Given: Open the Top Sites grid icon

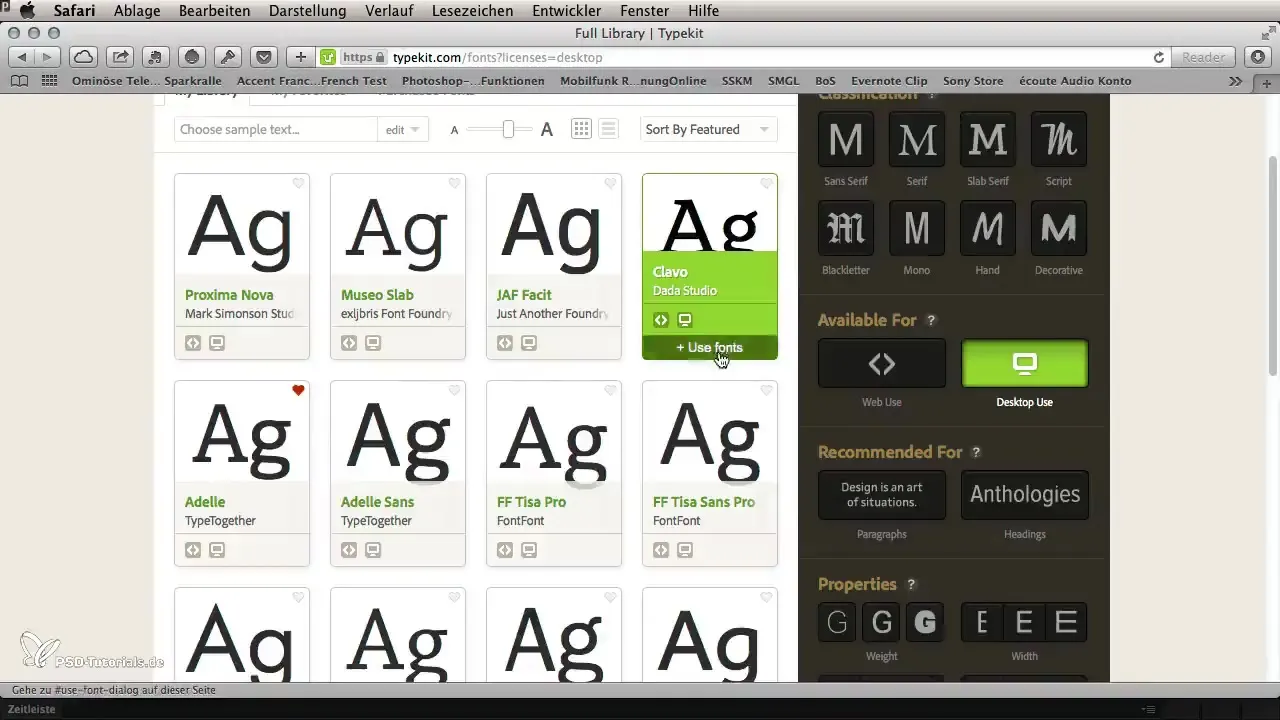Looking at the screenshot, I should pos(49,81).
